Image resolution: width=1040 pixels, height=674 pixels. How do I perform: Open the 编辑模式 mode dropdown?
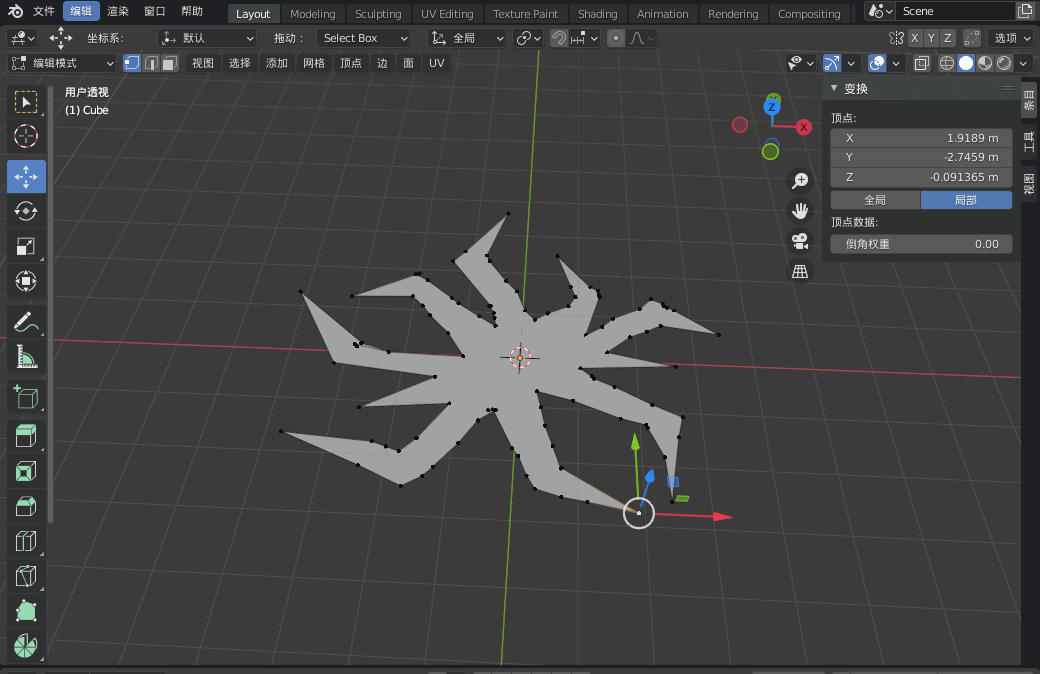pos(63,63)
